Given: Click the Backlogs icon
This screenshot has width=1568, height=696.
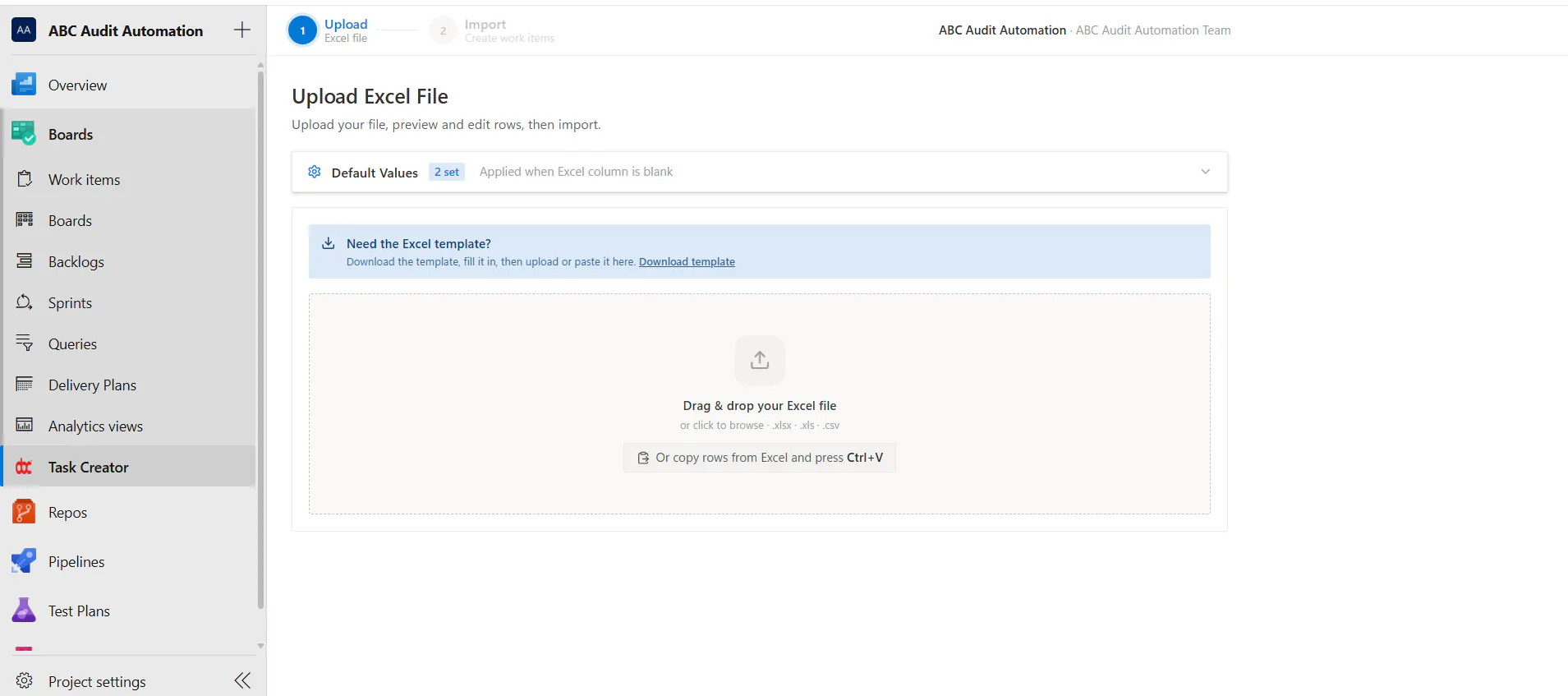Looking at the screenshot, I should pos(25,260).
